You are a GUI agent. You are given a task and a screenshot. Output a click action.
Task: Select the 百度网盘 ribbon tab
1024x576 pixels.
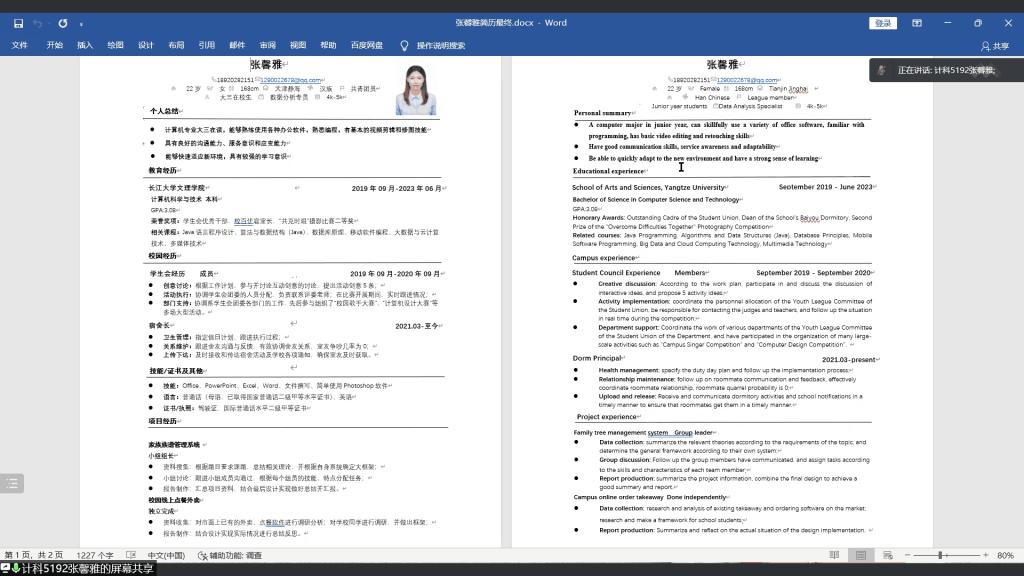366,45
